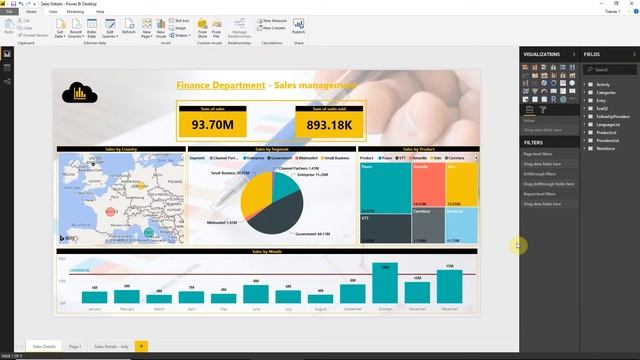This screenshot has width=640, height=360.
Task: Collapse the Visualizations pane
Action: click(x=574, y=54)
